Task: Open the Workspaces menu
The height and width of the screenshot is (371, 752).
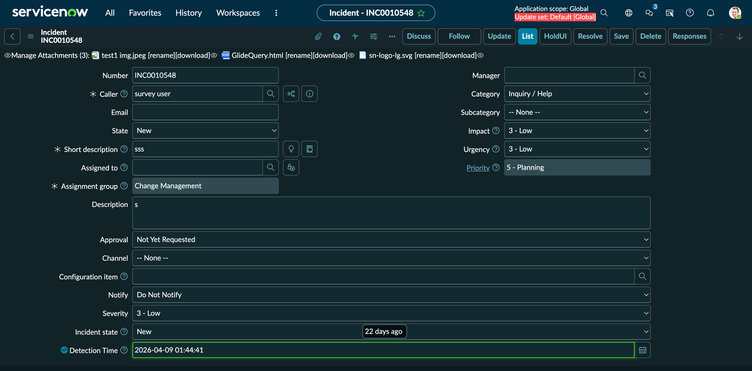Action: [238, 13]
